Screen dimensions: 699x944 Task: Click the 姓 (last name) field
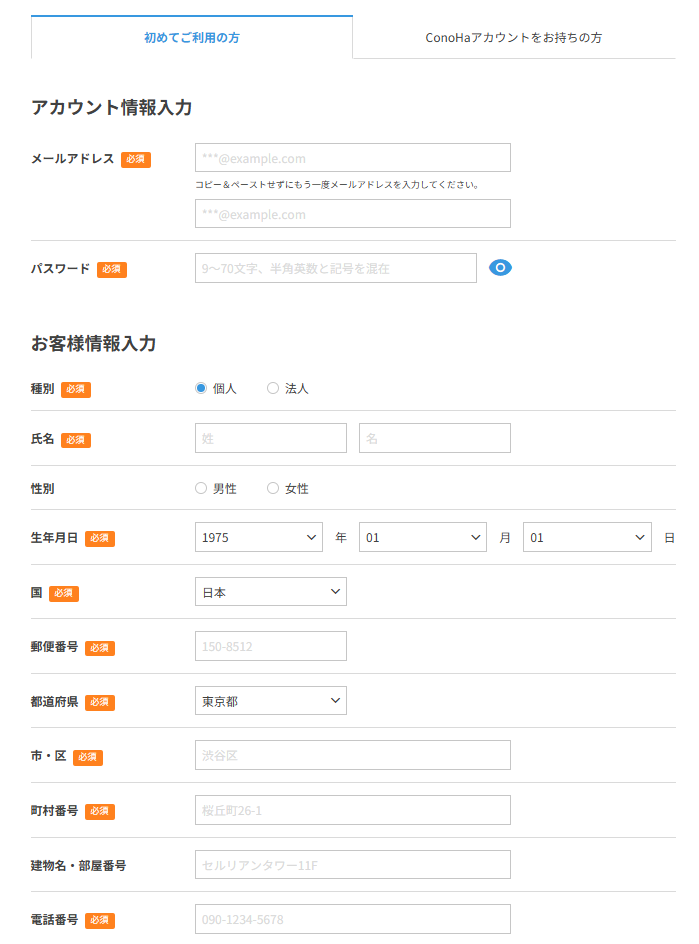pyautogui.click(x=270, y=438)
